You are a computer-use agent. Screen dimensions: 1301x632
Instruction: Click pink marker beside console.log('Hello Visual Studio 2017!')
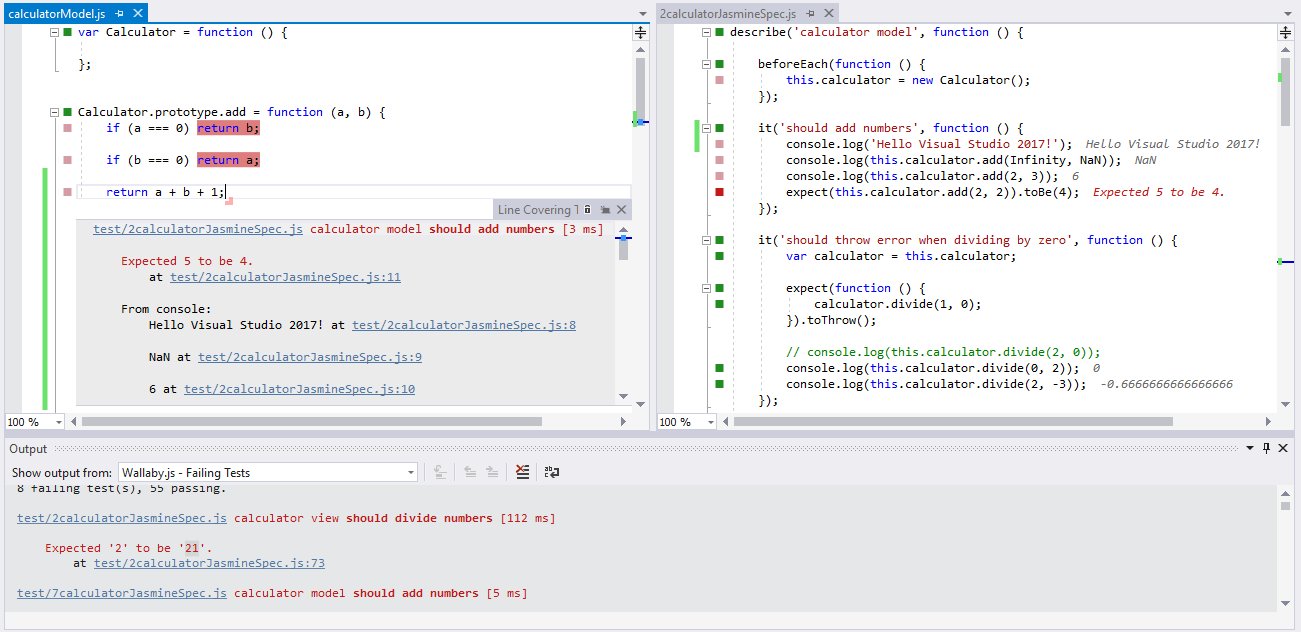pos(719,144)
